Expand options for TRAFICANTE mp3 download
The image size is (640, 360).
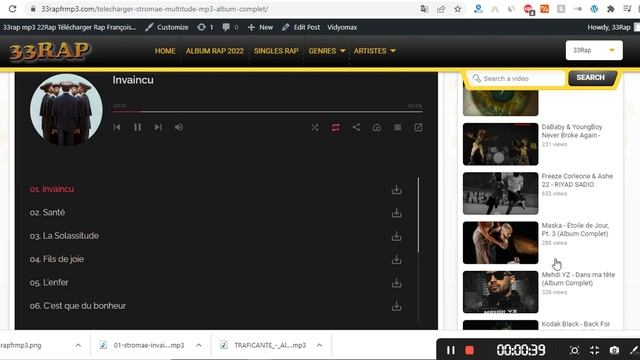[319, 345]
